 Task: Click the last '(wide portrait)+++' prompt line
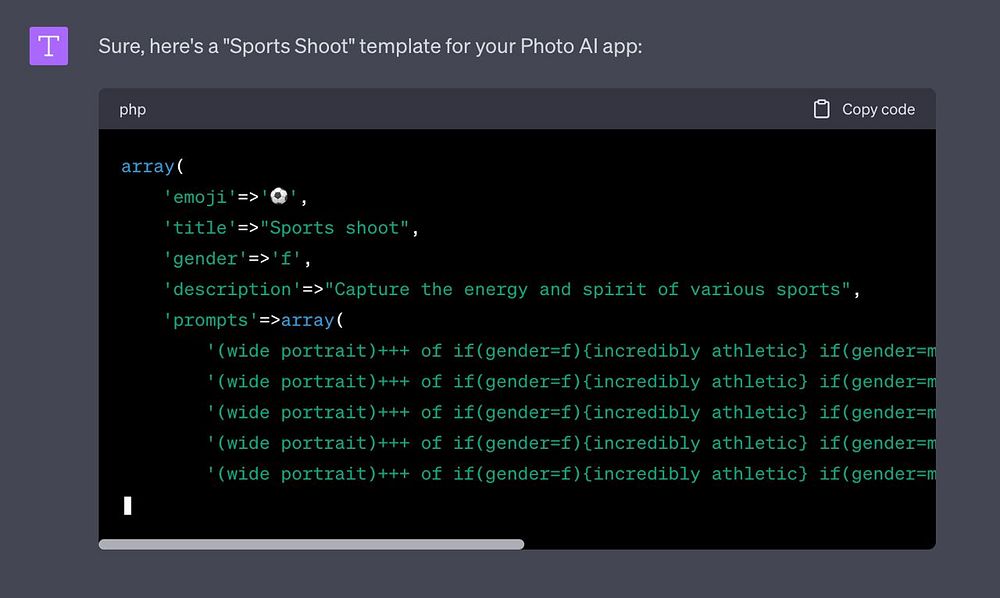570,473
